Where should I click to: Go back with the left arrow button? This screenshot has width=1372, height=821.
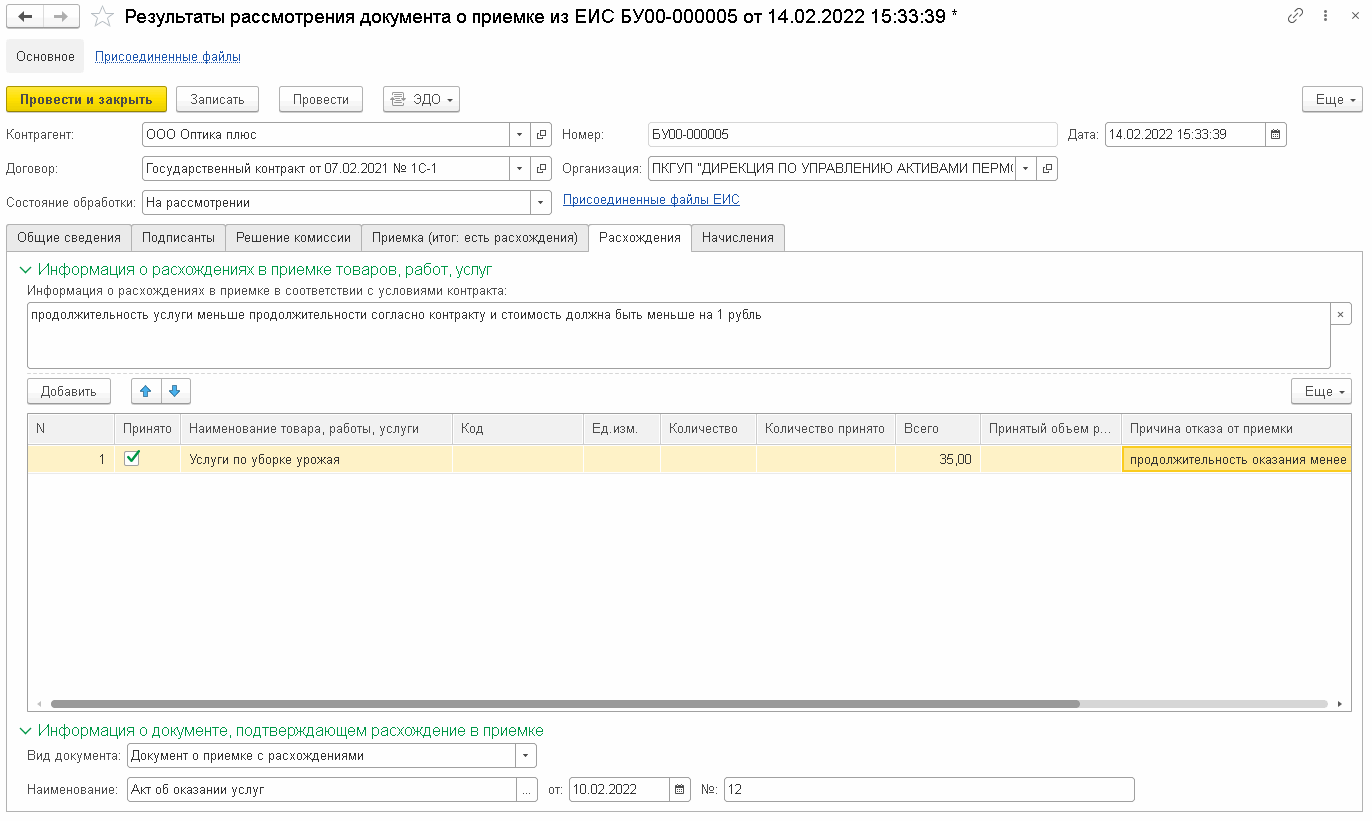pos(25,16)
